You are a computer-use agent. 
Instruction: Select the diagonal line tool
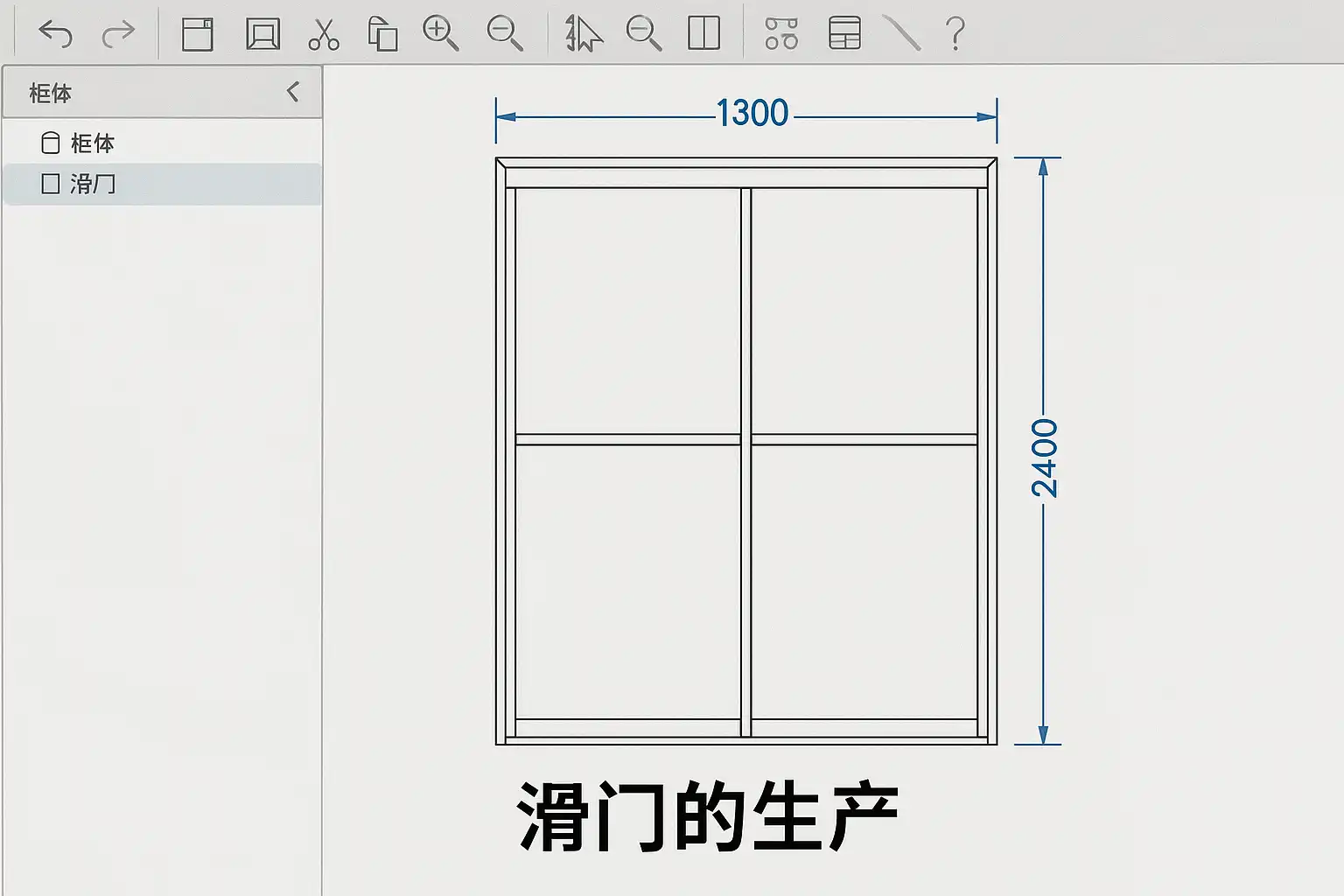pos(902,34)
